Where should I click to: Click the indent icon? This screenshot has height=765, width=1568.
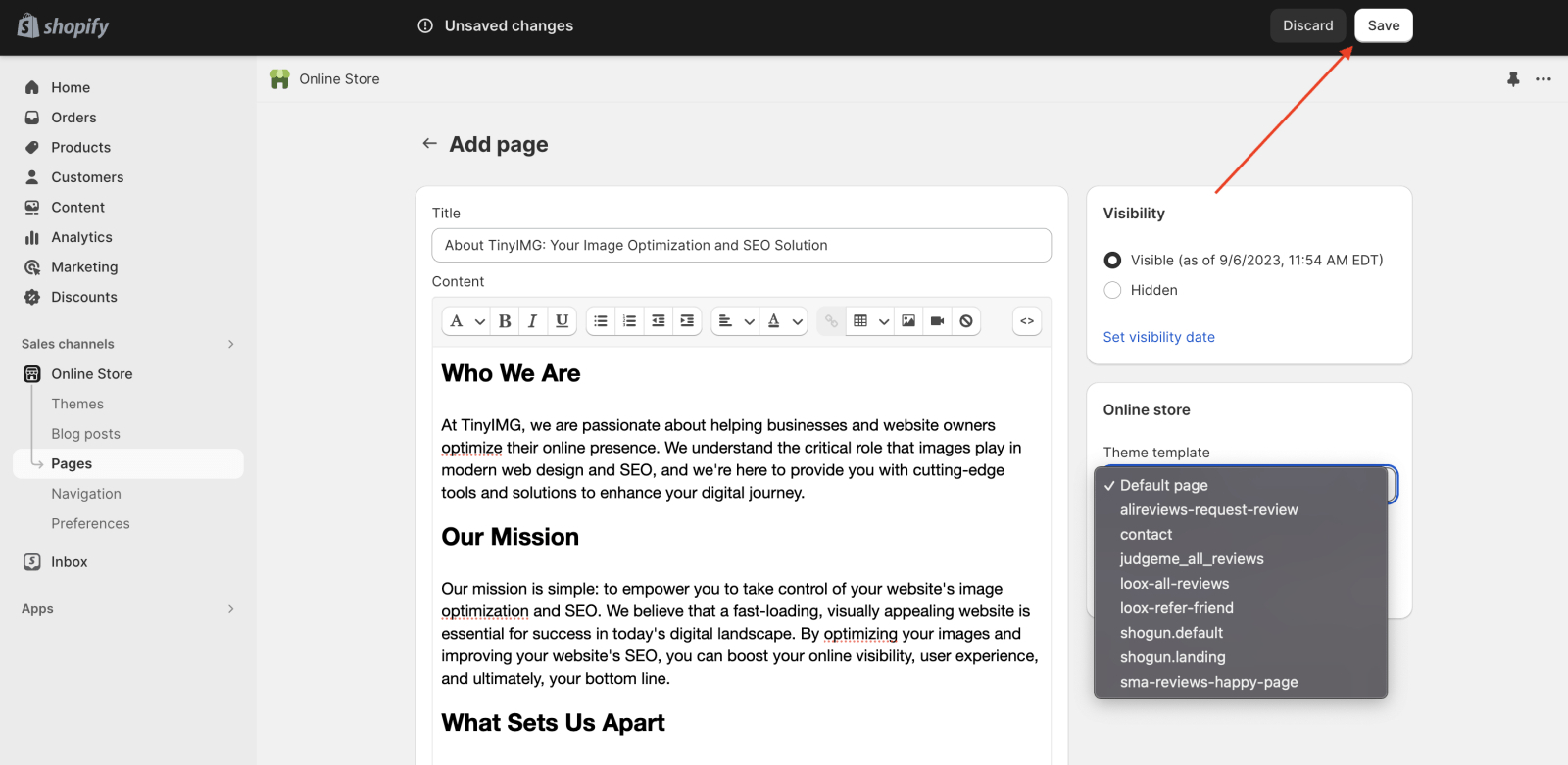point(687,321)
